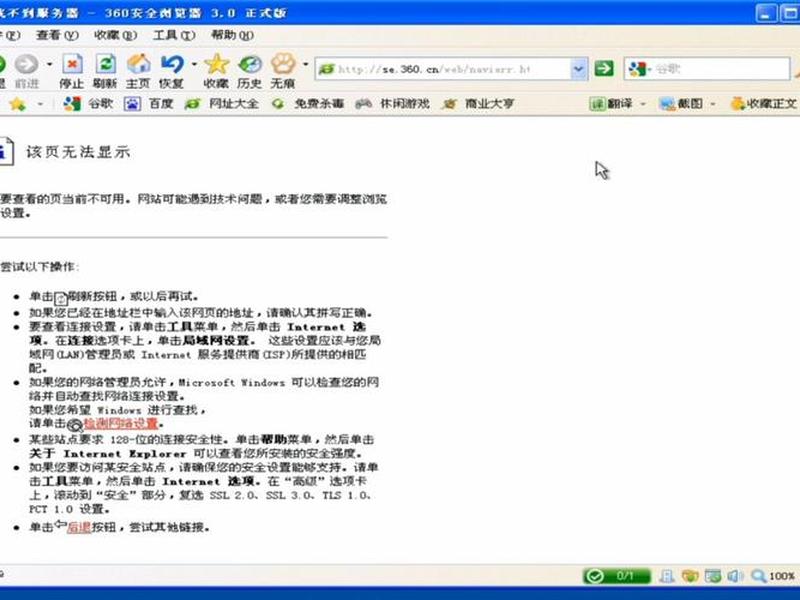800x600 pixels.
Task: Click the status bar shield icon
Action: 690,576
